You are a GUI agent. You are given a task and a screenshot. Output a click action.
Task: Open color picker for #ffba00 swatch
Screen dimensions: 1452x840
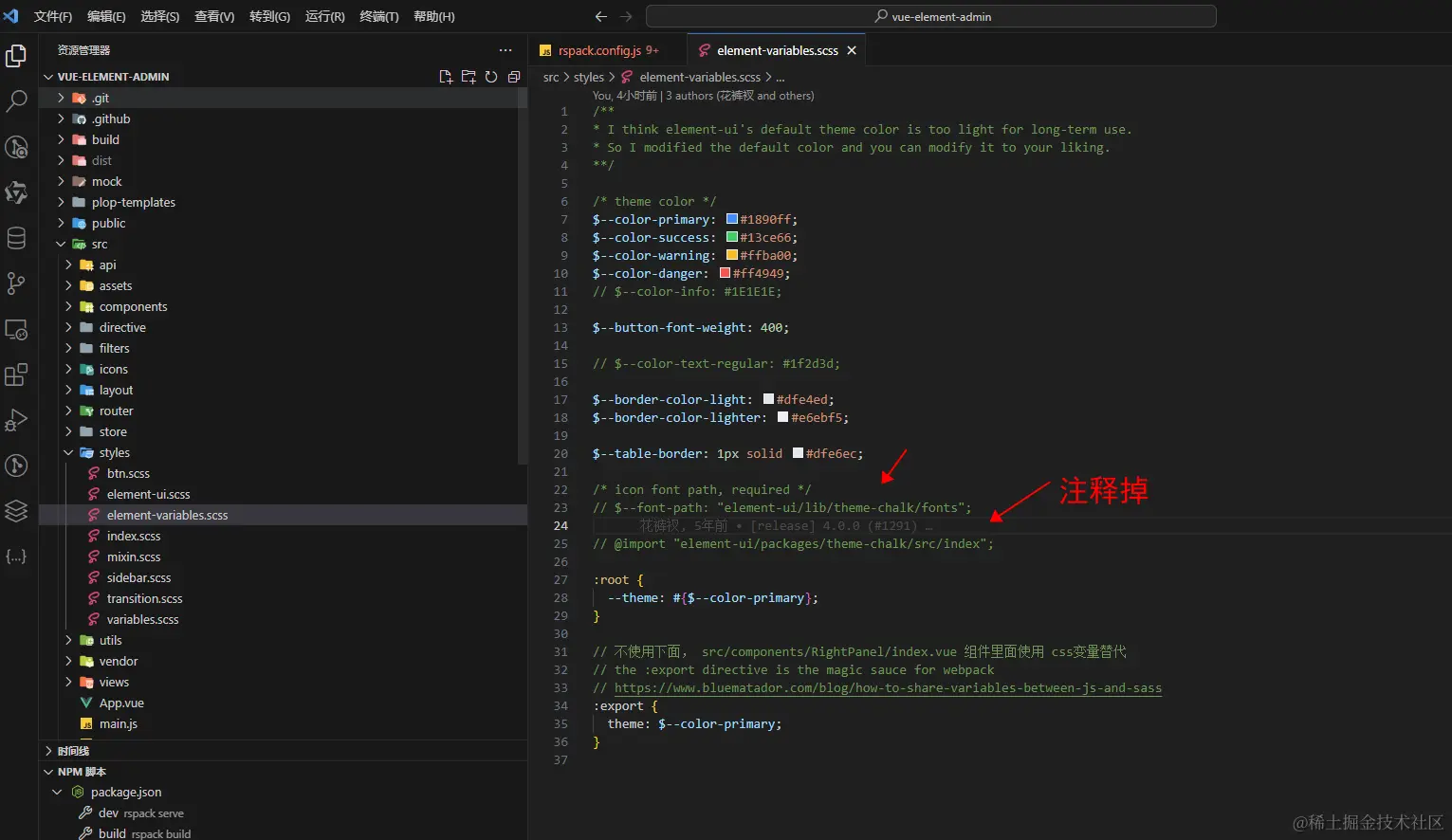[x=732, y=255]
